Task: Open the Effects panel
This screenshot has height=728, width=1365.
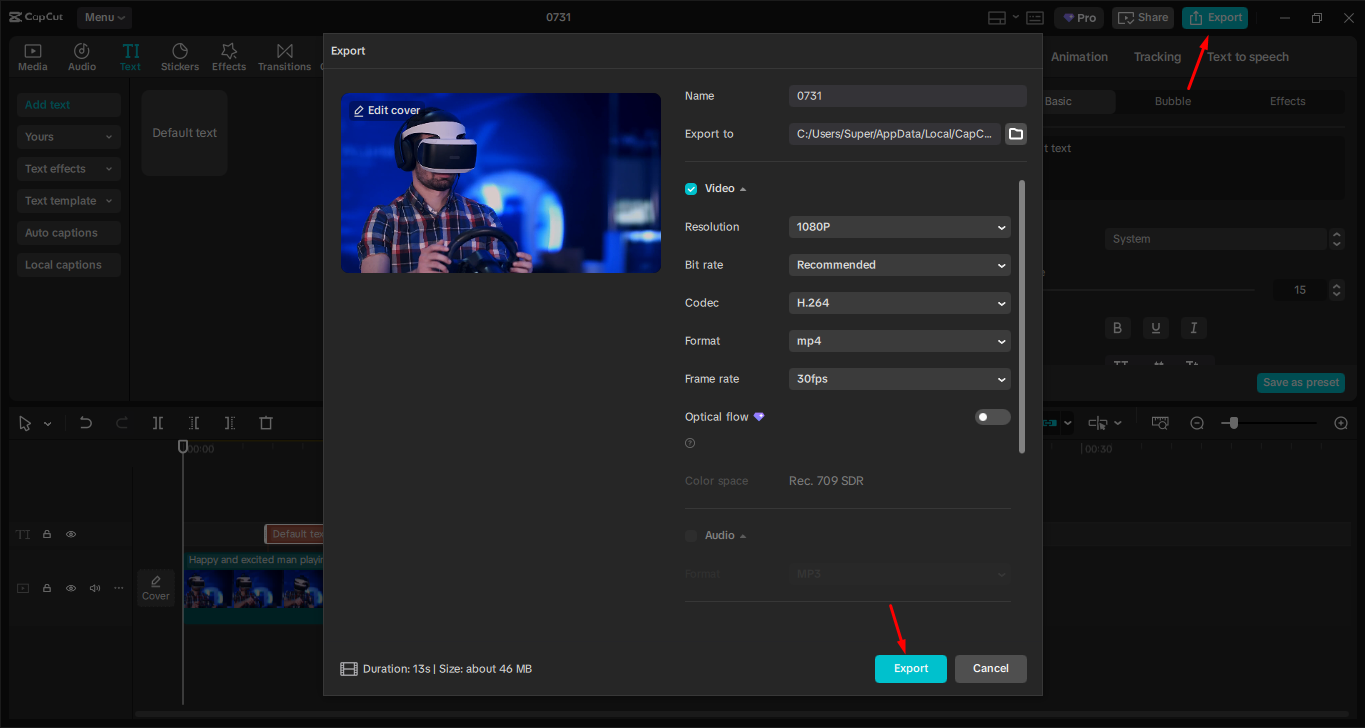Action: [229, 56]
